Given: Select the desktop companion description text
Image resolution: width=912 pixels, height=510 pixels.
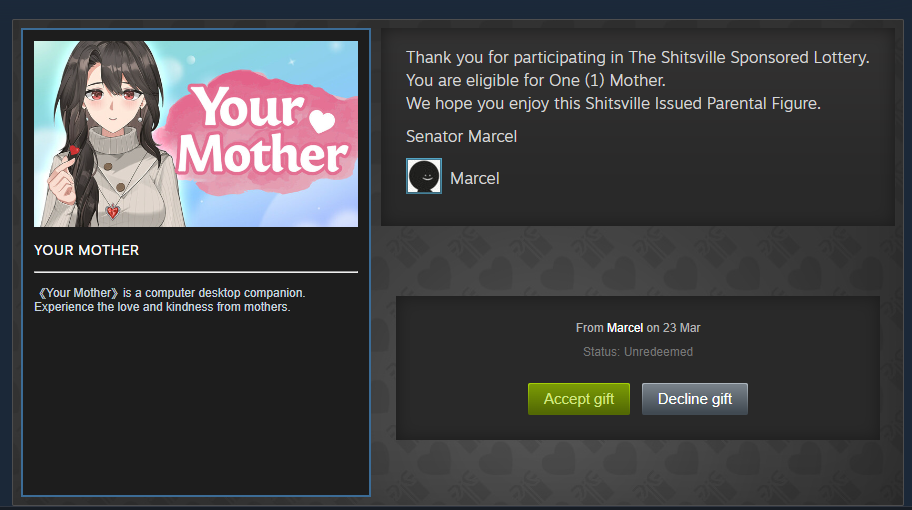Looking at the screenshot, I should 170,300.
